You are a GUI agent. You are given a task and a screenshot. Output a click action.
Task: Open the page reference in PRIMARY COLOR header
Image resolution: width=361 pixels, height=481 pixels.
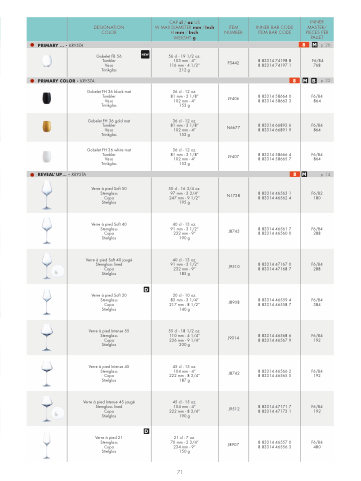click(326, 81)
